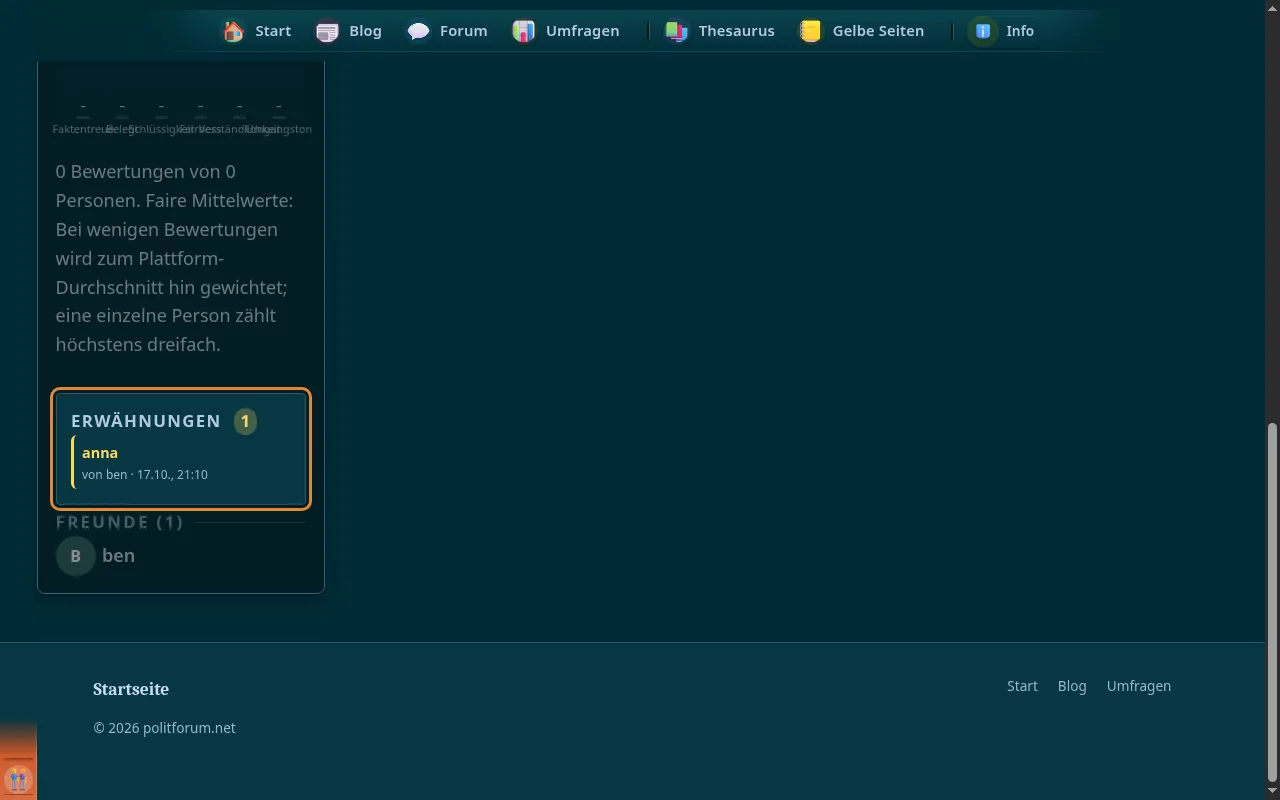Select the "FREUNDE (1)" heading
Viewport: 1280px width, 800px height.
pyautogui.click(x=120, y=522)
